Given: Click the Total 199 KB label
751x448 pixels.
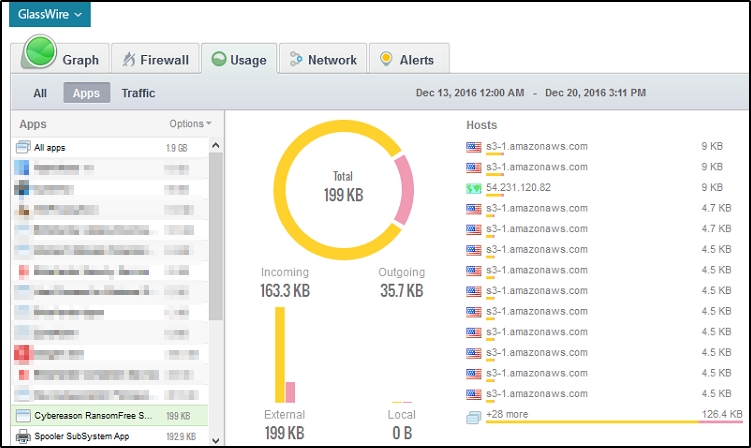Looking at the screenshot, I should [343, 187].
